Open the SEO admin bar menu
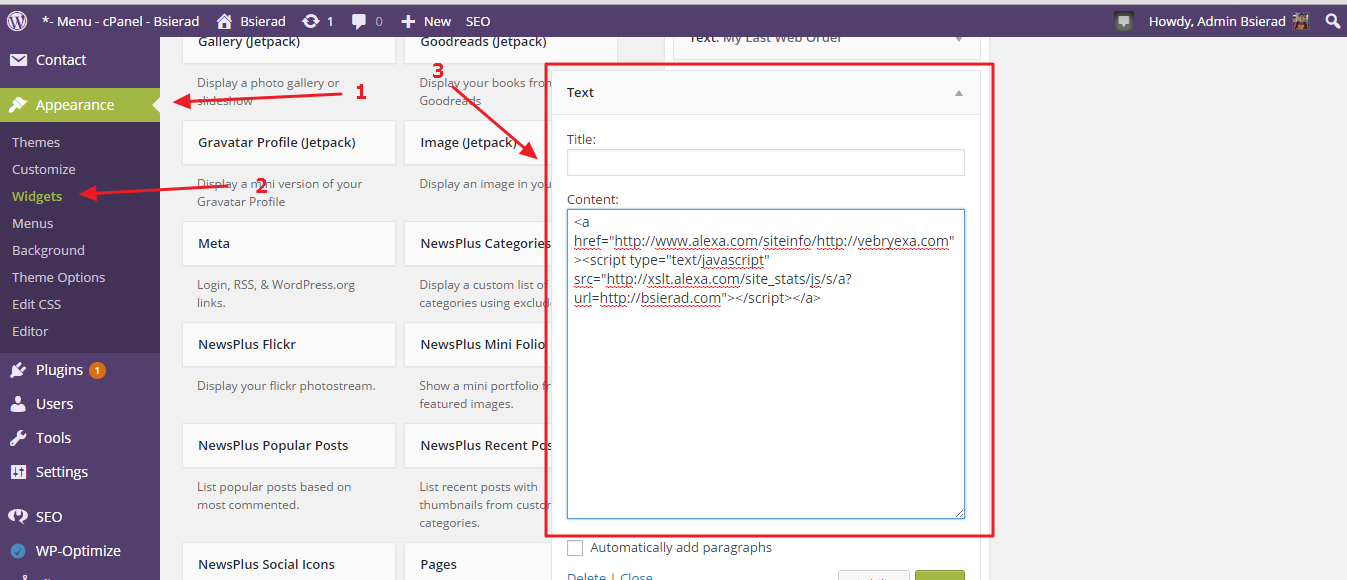 478,20
